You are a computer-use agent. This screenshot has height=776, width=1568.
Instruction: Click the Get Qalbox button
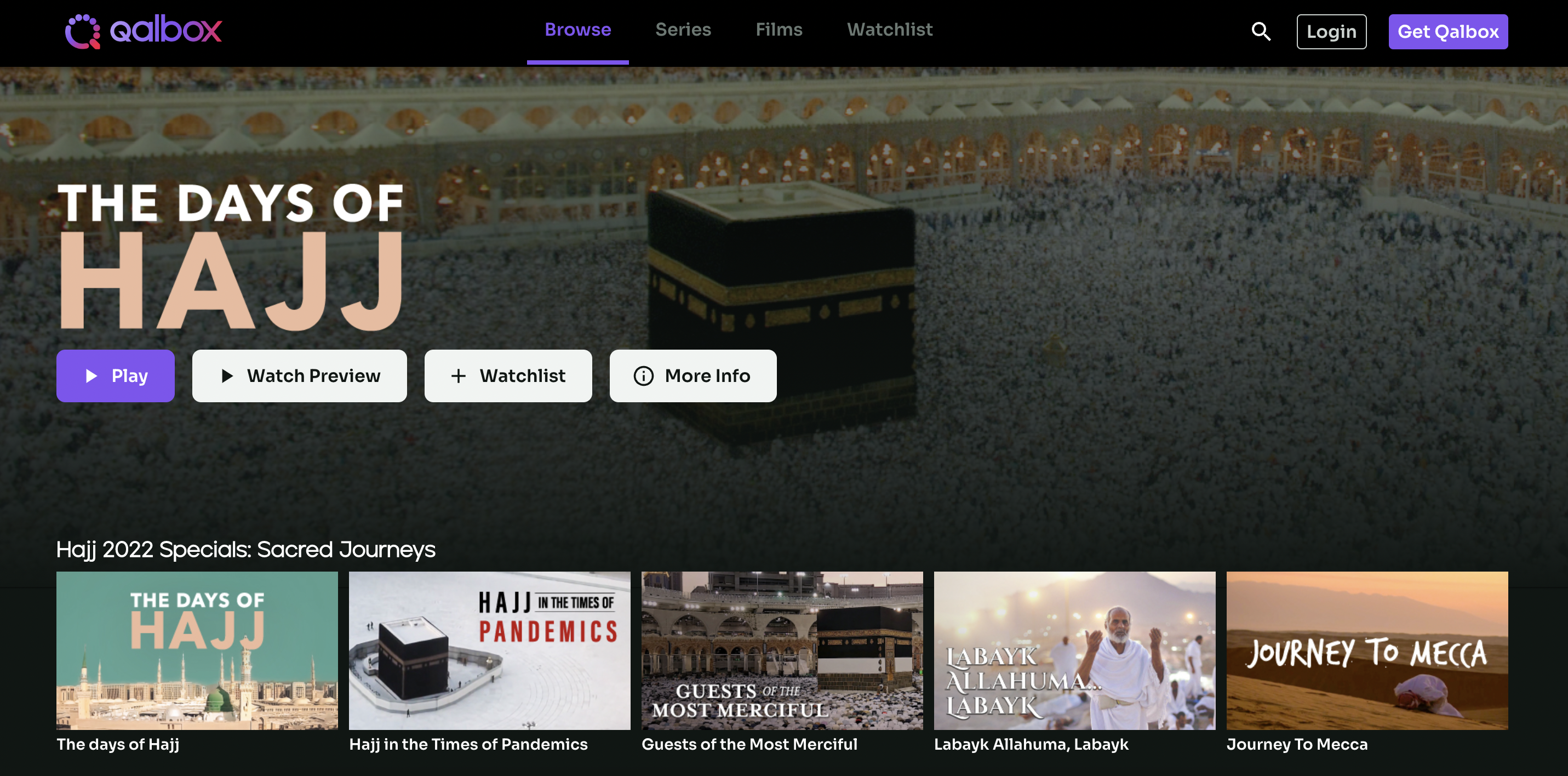coord(1447,32)
